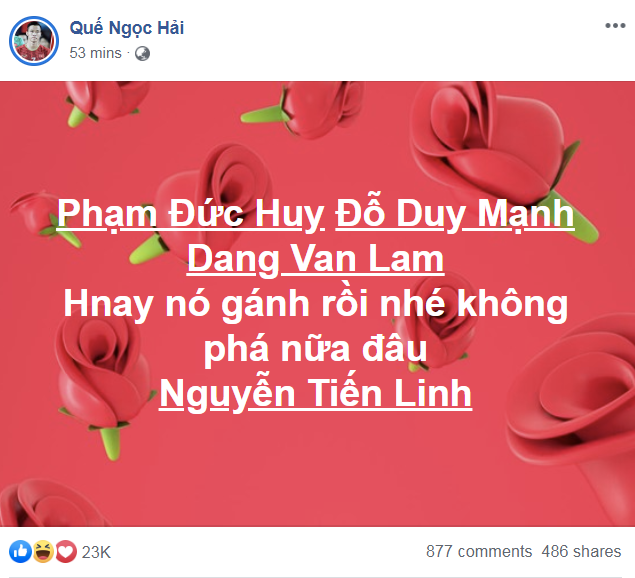Click the Like reaction icon

20,551
